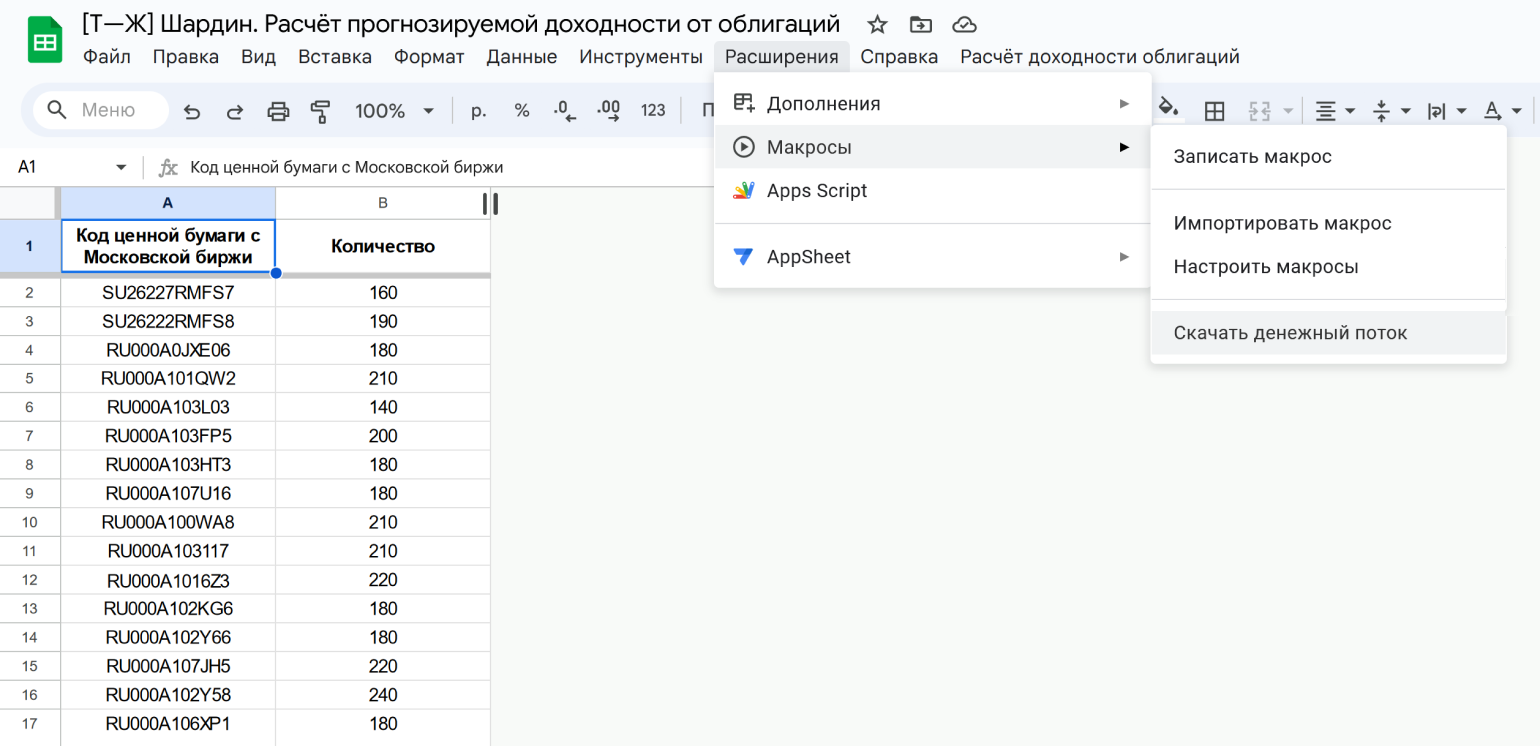
Task: Open the Name Box dropdown arrow
Action: coord(121,167)
